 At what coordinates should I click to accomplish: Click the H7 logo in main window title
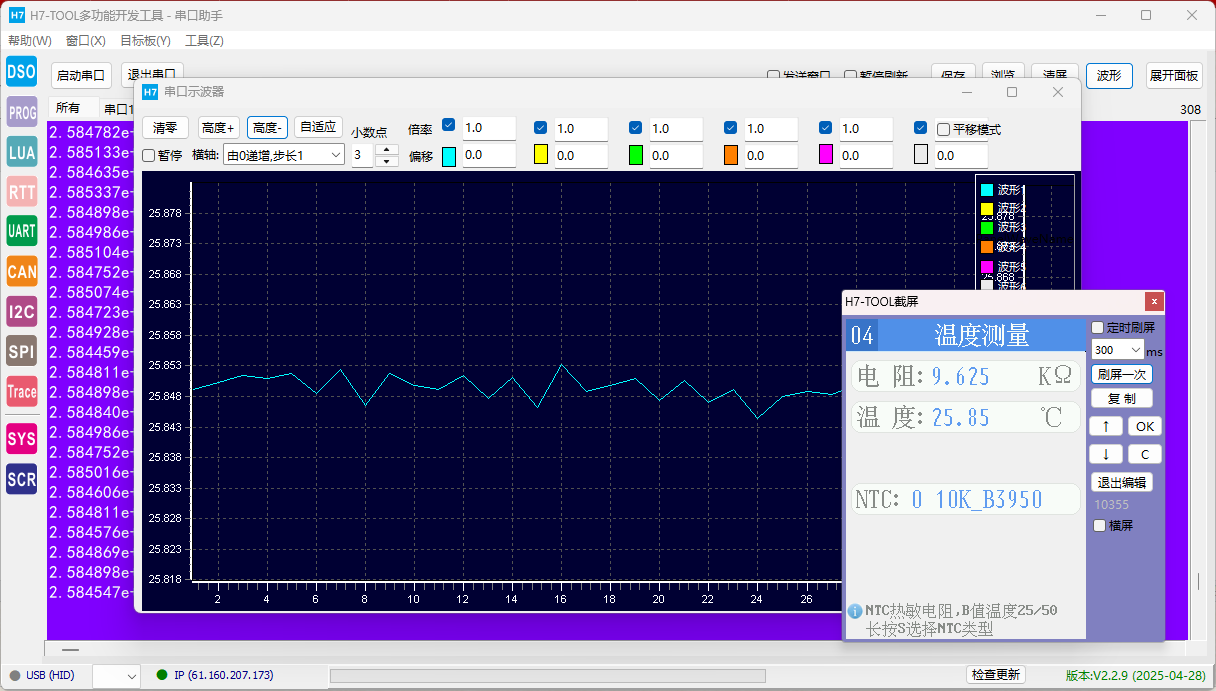pyautogui.click(x=17, y=15)
